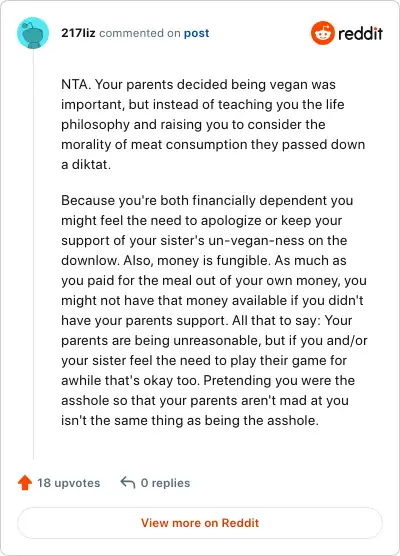Collapse the comment via the vertical thread line

point(33,255)
